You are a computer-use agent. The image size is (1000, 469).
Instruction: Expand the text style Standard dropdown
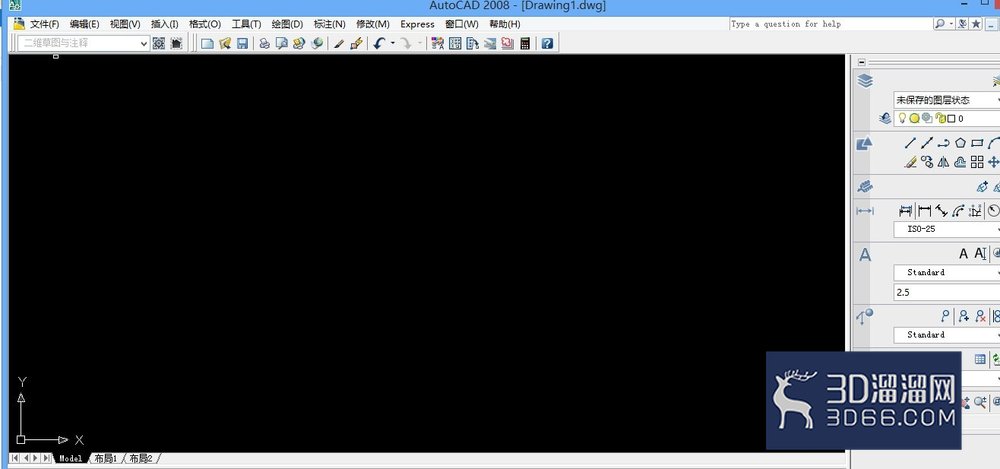pos(946,272)
